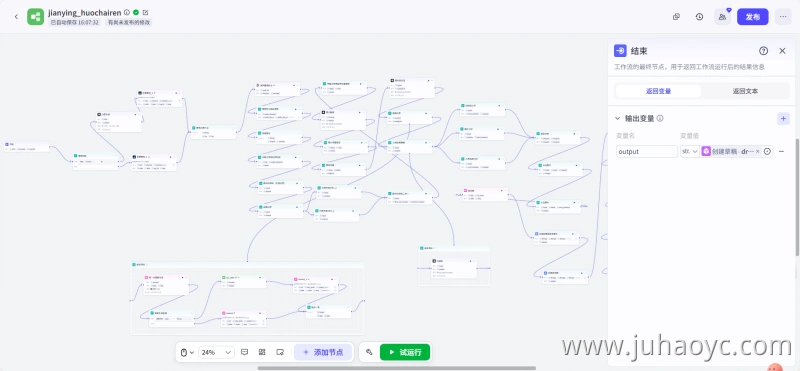Open the mouse interaction mode dropdown

pyautogui.click(x=187, y=352)
